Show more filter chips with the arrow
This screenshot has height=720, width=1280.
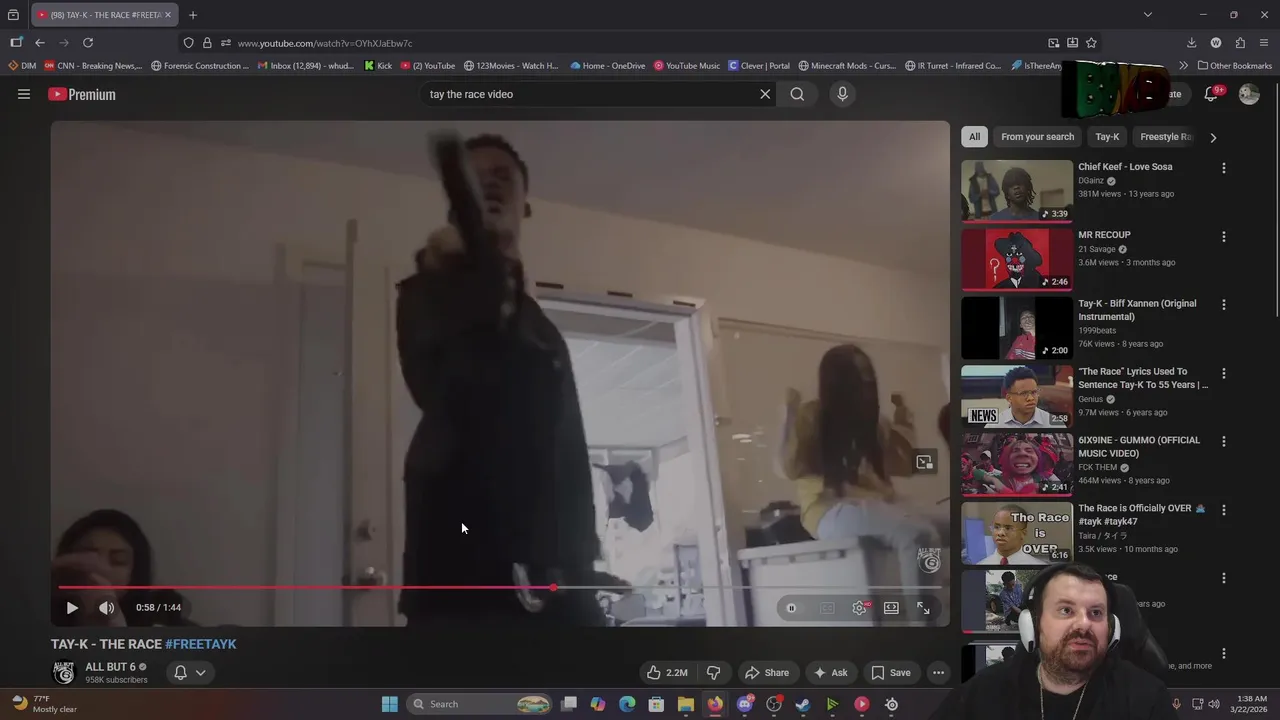(1213, 137)
